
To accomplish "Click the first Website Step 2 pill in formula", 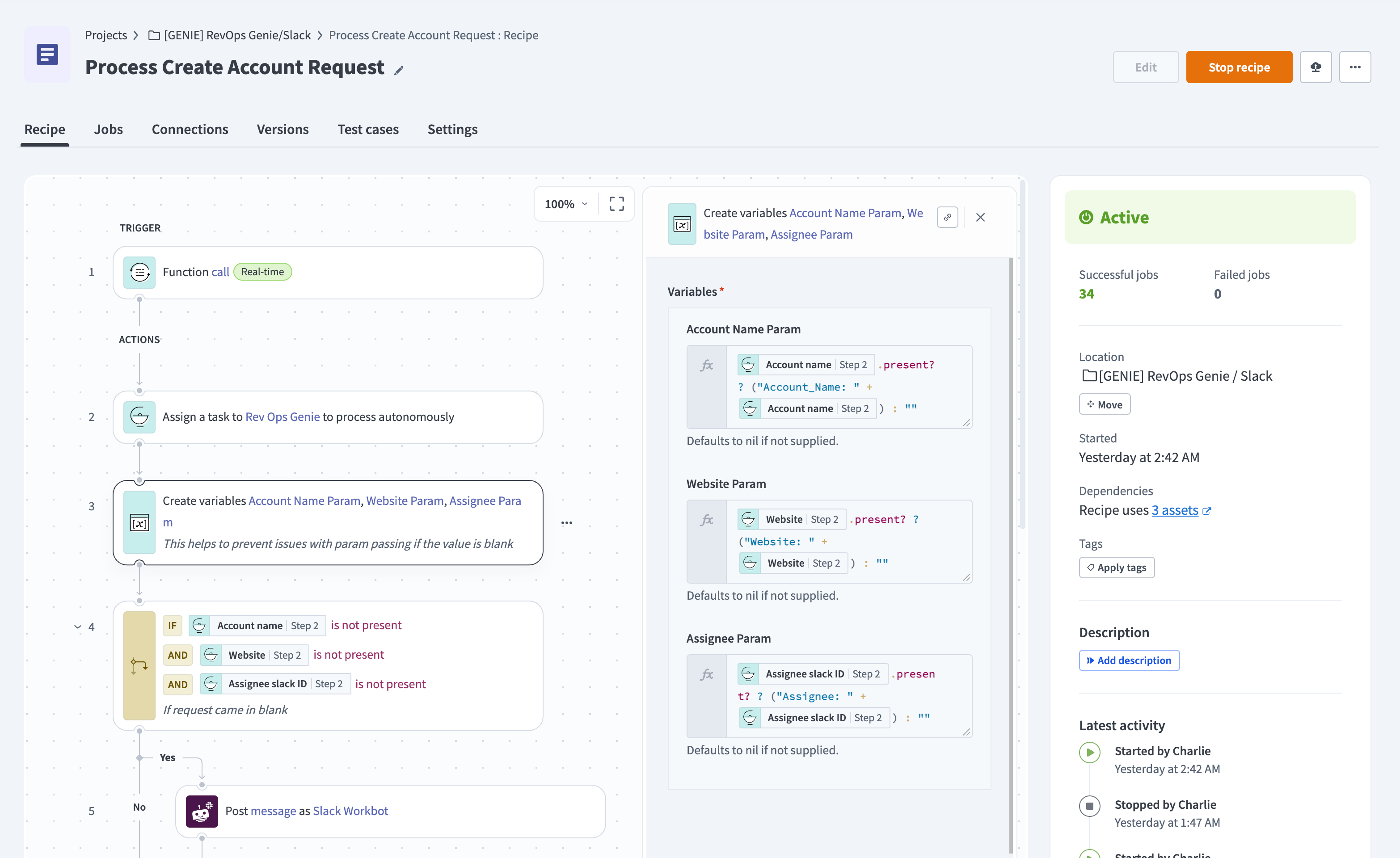I will pos(792,519).
